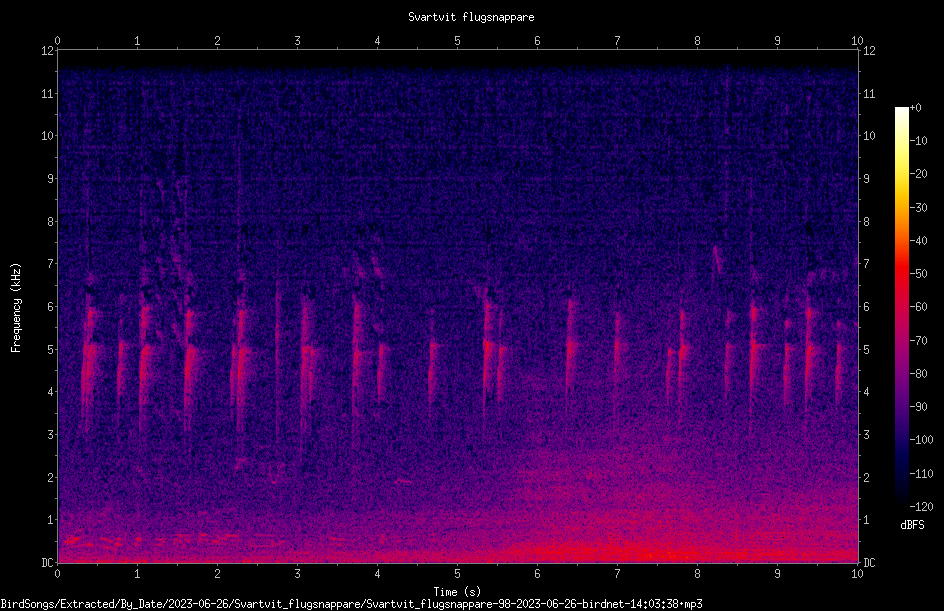
Task: Click '2' on the bottom time axis
Action: pyautogui.click(x=217, y=574)
